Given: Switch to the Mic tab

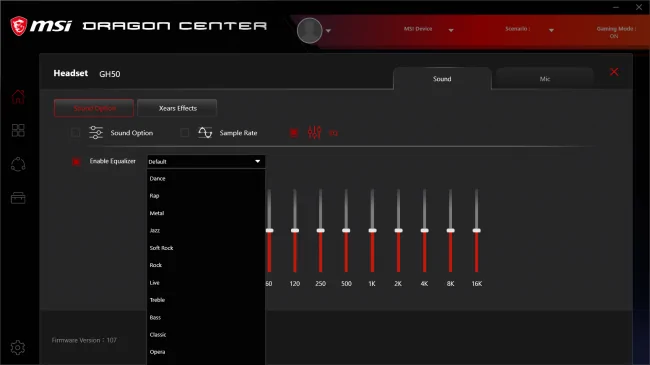Looking at the screenshot, I should [545, 79].
